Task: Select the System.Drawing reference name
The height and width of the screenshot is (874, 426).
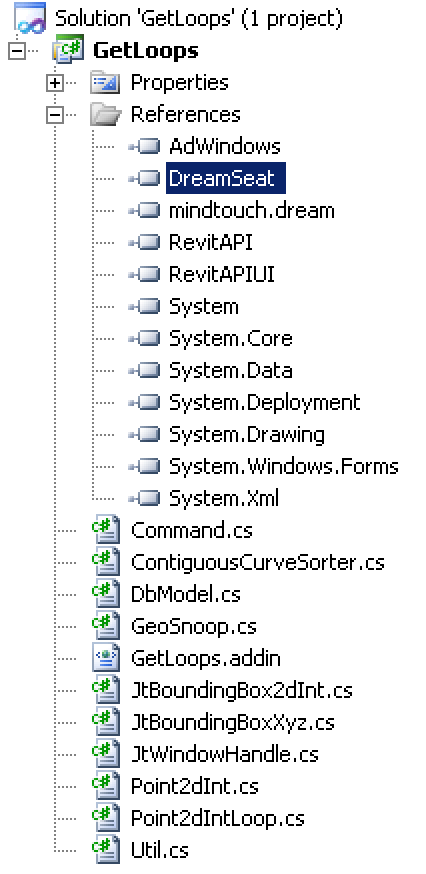Action: tap(247, 435)
